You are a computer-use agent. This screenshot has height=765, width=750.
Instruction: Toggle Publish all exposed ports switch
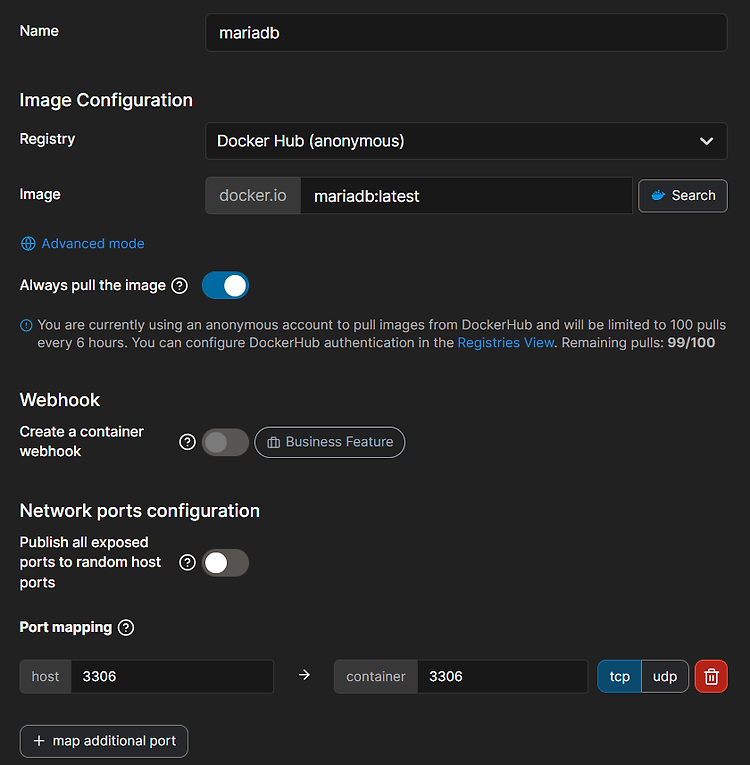[x=225, y=563]
